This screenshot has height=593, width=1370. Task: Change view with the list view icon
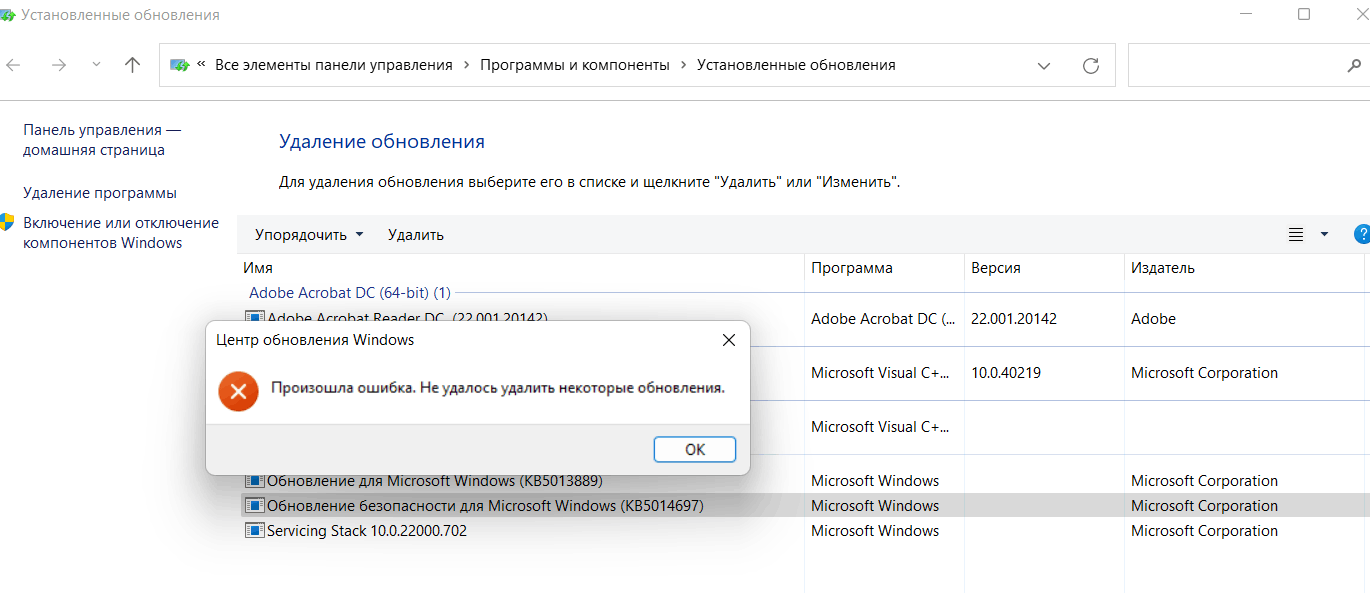pos(1296,235)
